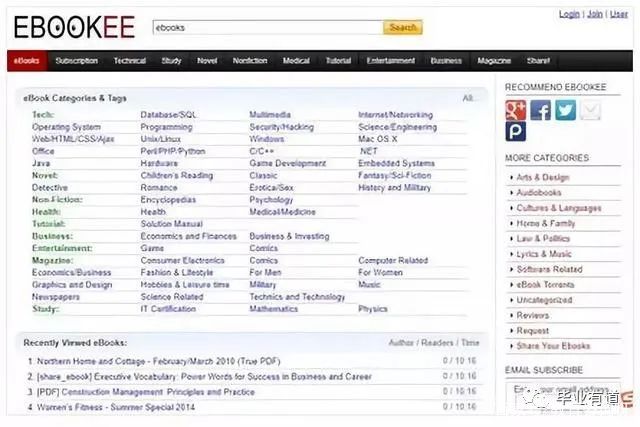Open eBook Torrents in More Categories
640x427 pixels.
click(545, 285)
